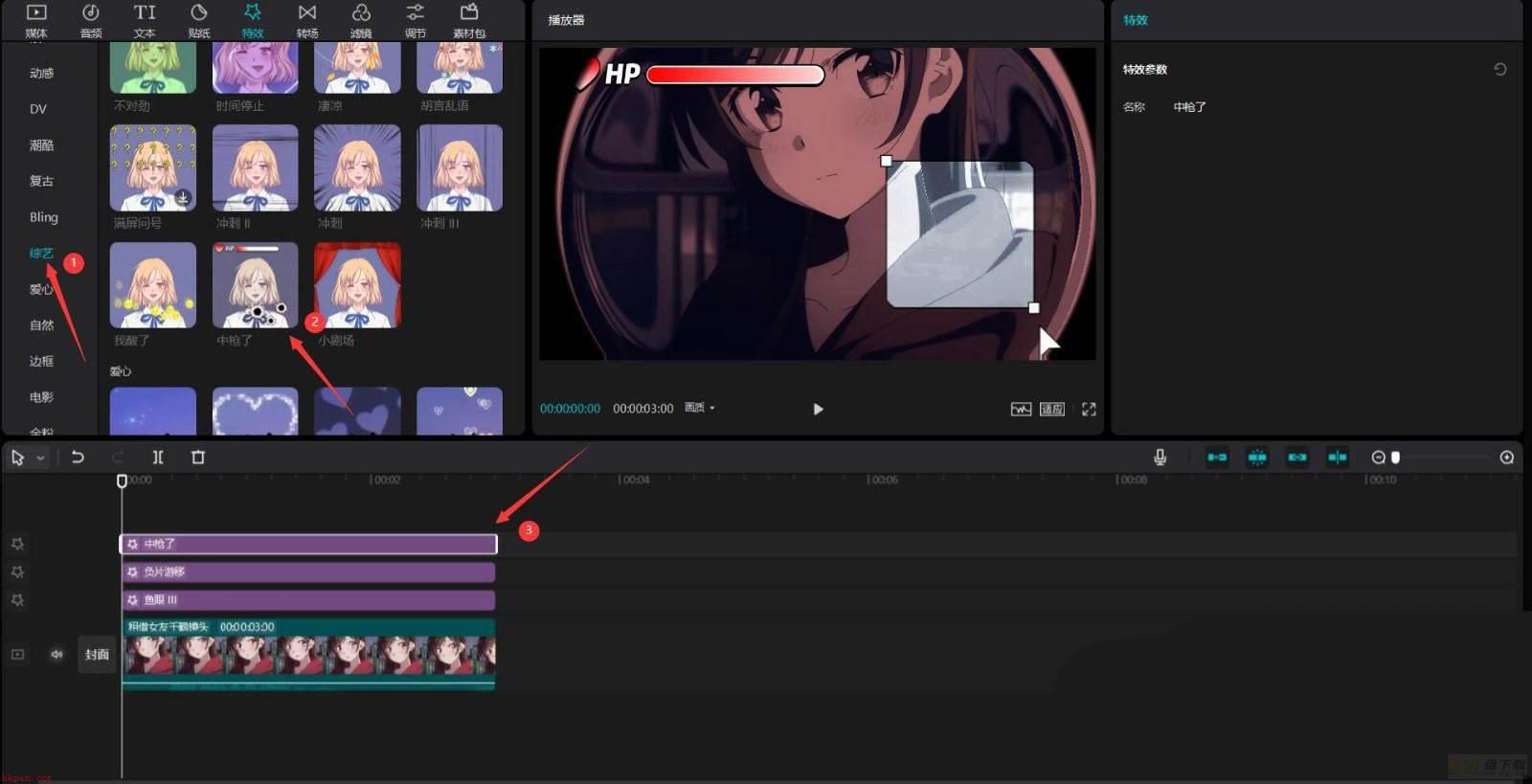Choose the 中枪了 effect thumbnail
Image resolution: width=1532 pixels, height=784 pixels.
pos(256,285)
